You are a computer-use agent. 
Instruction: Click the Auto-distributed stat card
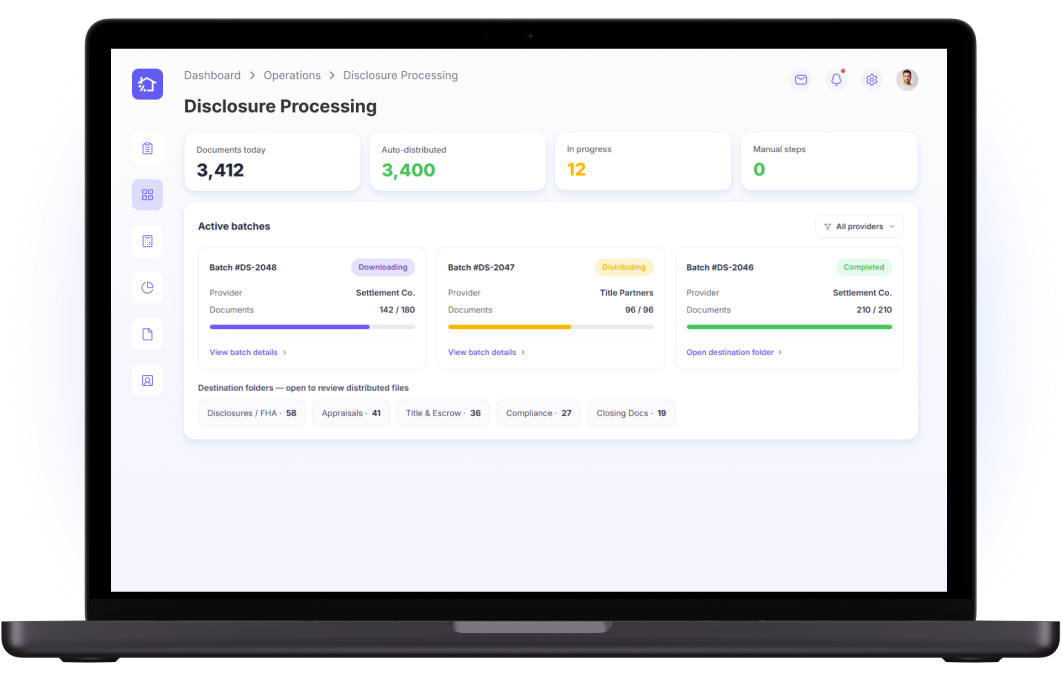point(458,162)
